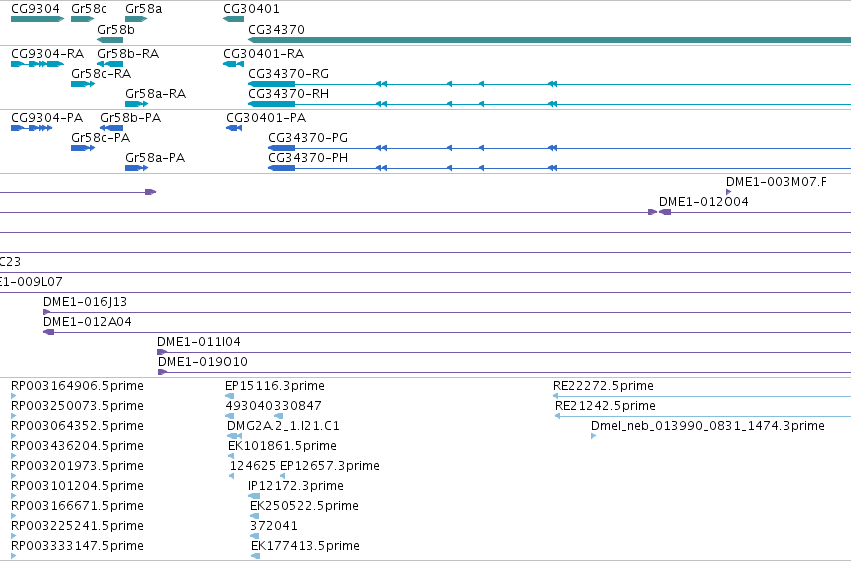Select RP003064352.5prime EST
This screenshot has width=851, height=561.
pyautogui.click(x=14, y=436)
